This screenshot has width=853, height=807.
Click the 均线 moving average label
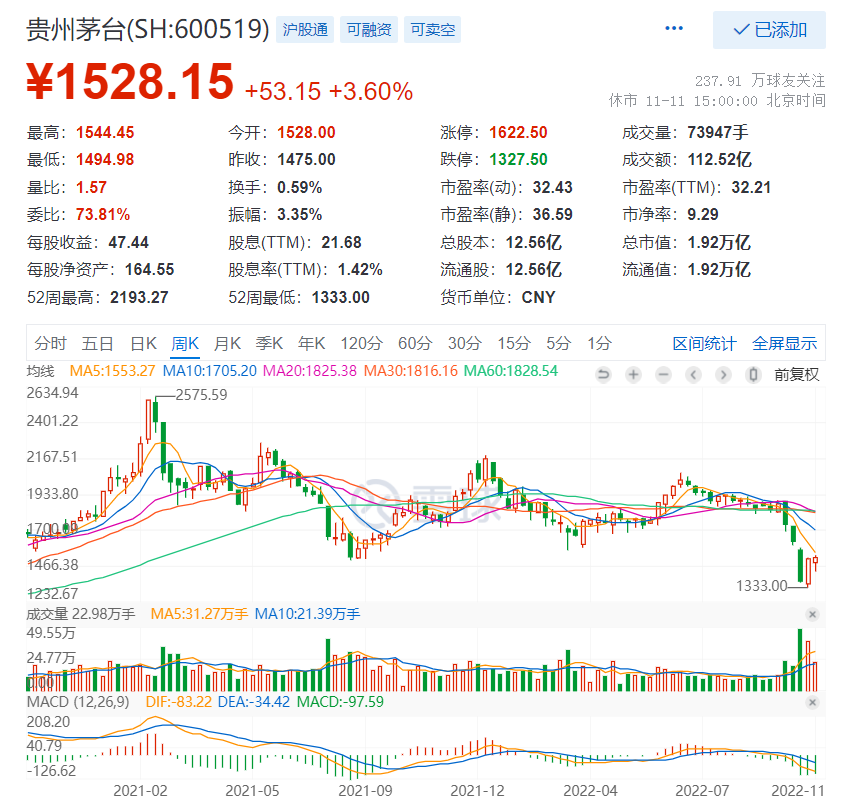pos(41,371)
